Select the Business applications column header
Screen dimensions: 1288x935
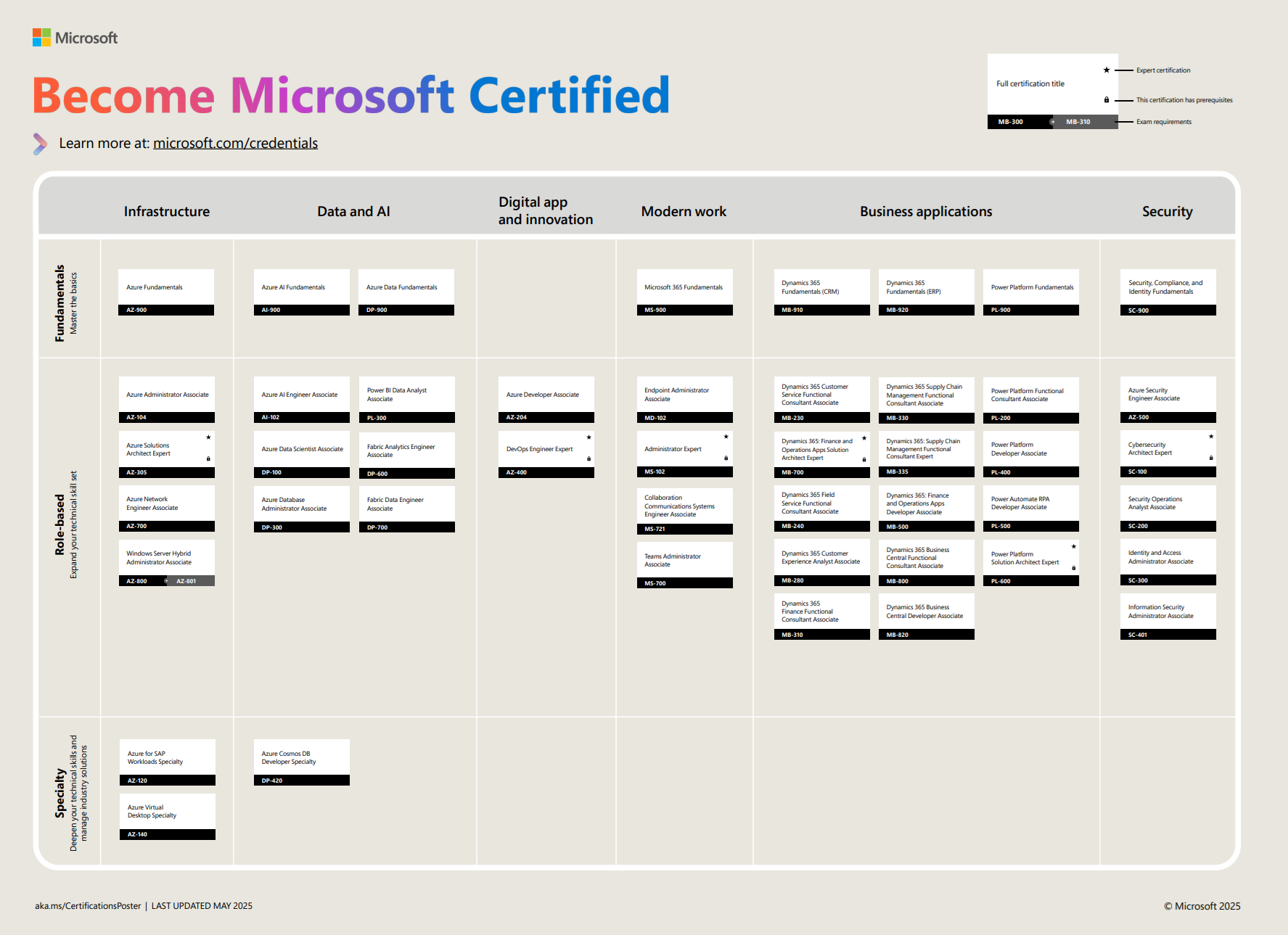point(926,211)
